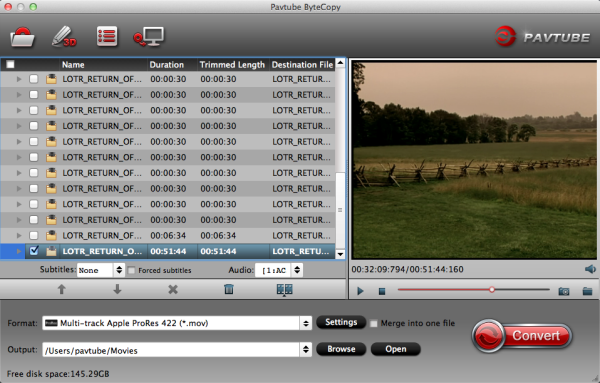The height and width of the screenshot is (383, 600).
Task: Enable Forced subtitles checkbox
Action: [x=131, y=271]
